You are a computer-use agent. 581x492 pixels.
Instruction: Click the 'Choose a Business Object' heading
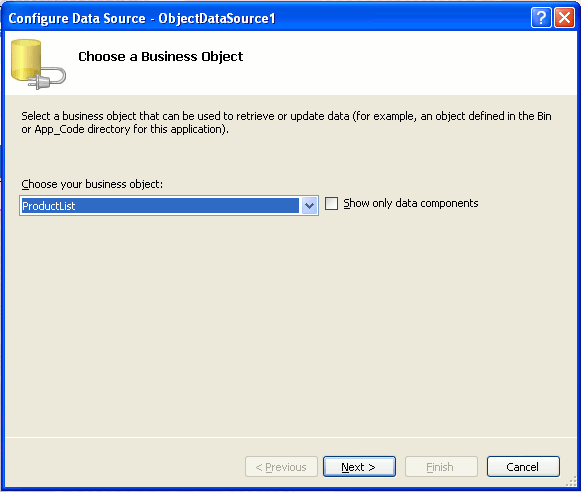[160, 57]
